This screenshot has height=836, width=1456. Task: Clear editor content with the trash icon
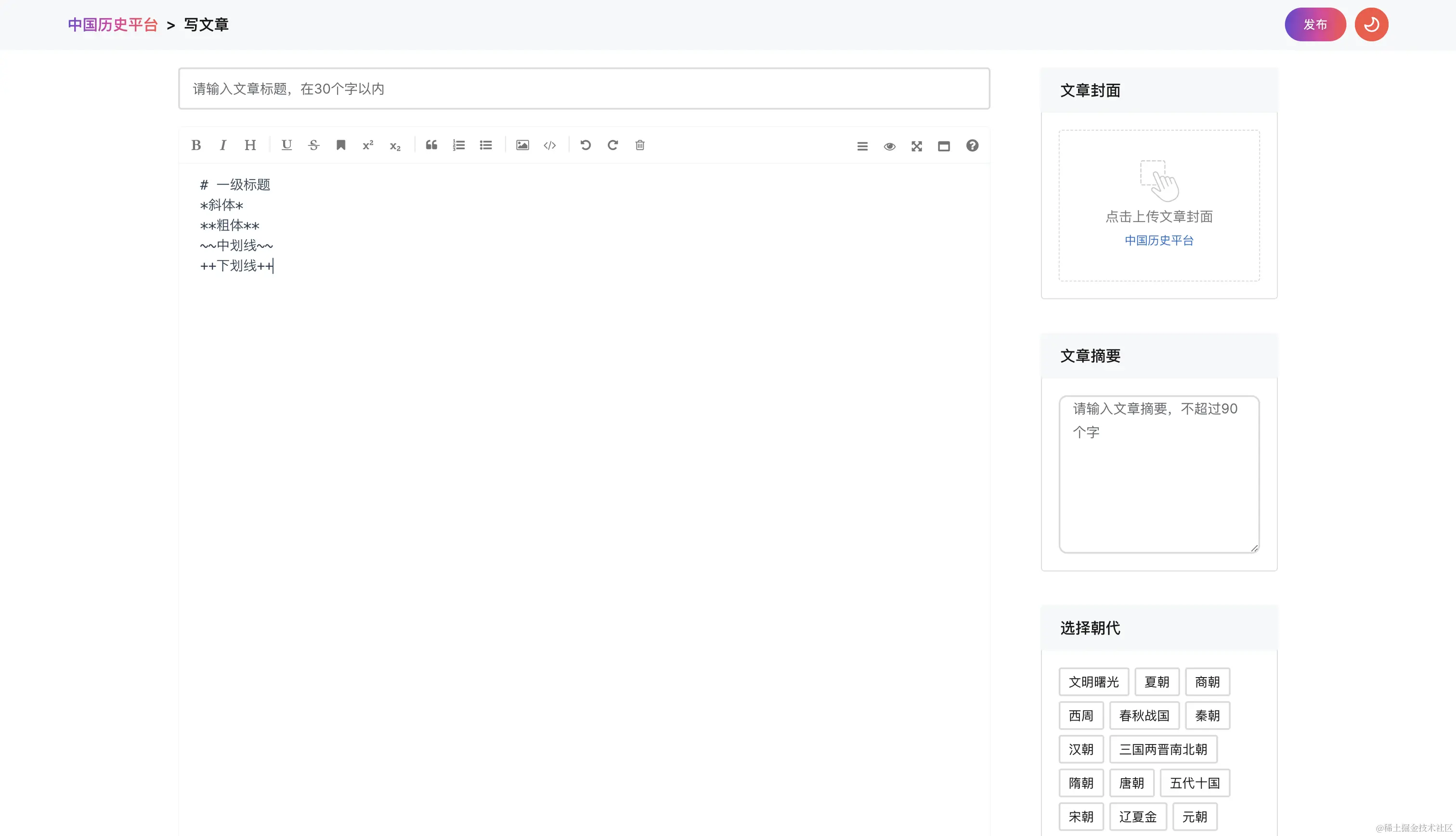click(640, 145)
